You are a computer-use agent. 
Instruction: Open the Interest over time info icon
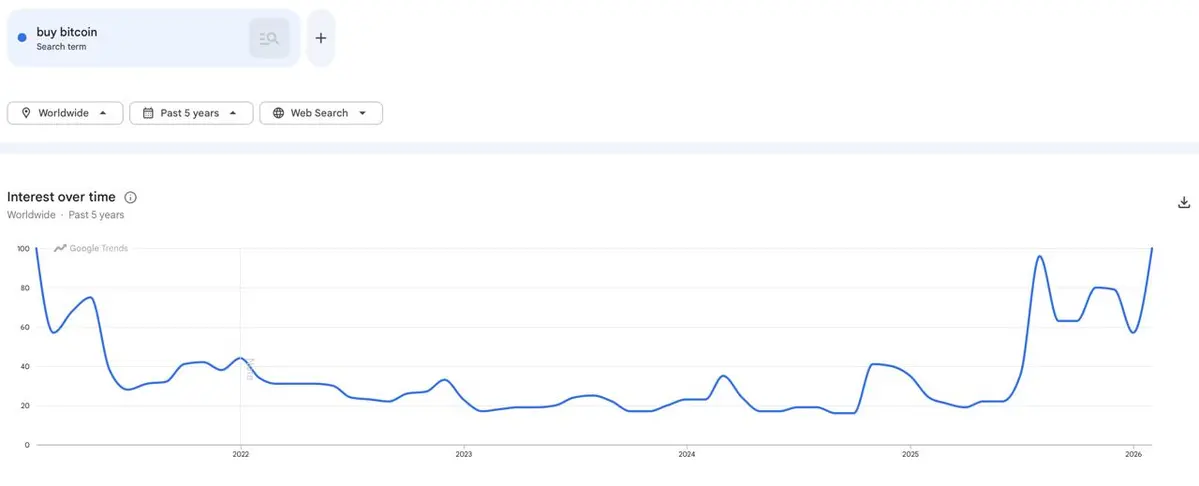pyautogui.click(x=130, y=198)
